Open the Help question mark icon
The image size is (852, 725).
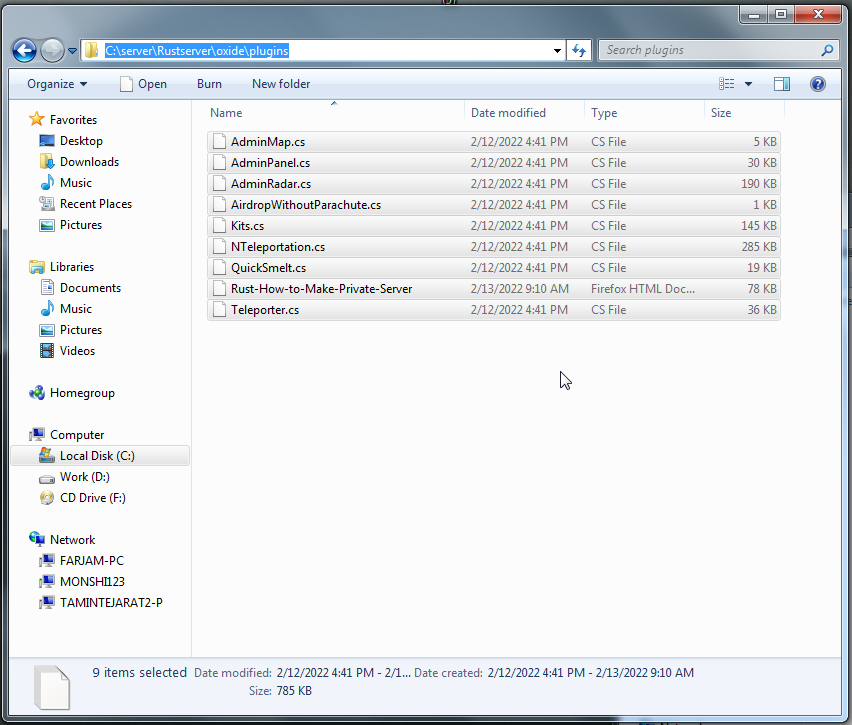(x=817, y=84)
